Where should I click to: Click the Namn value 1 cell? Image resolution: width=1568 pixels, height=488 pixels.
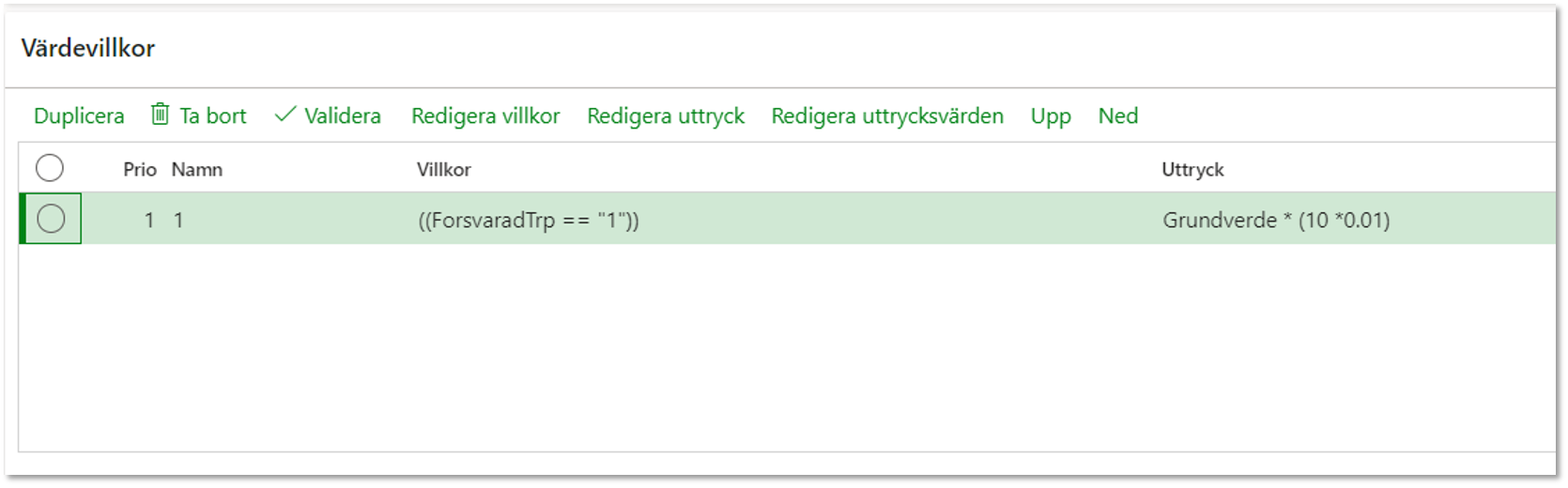pos(178,221)
